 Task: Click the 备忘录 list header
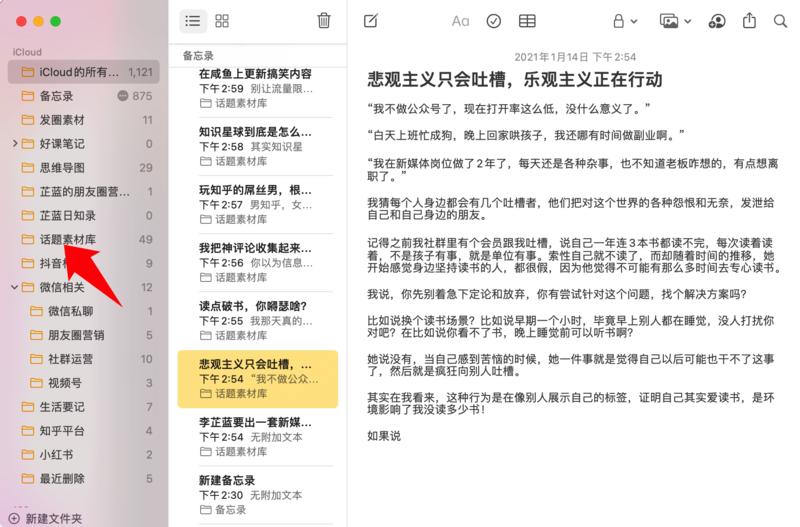point(198,56)
